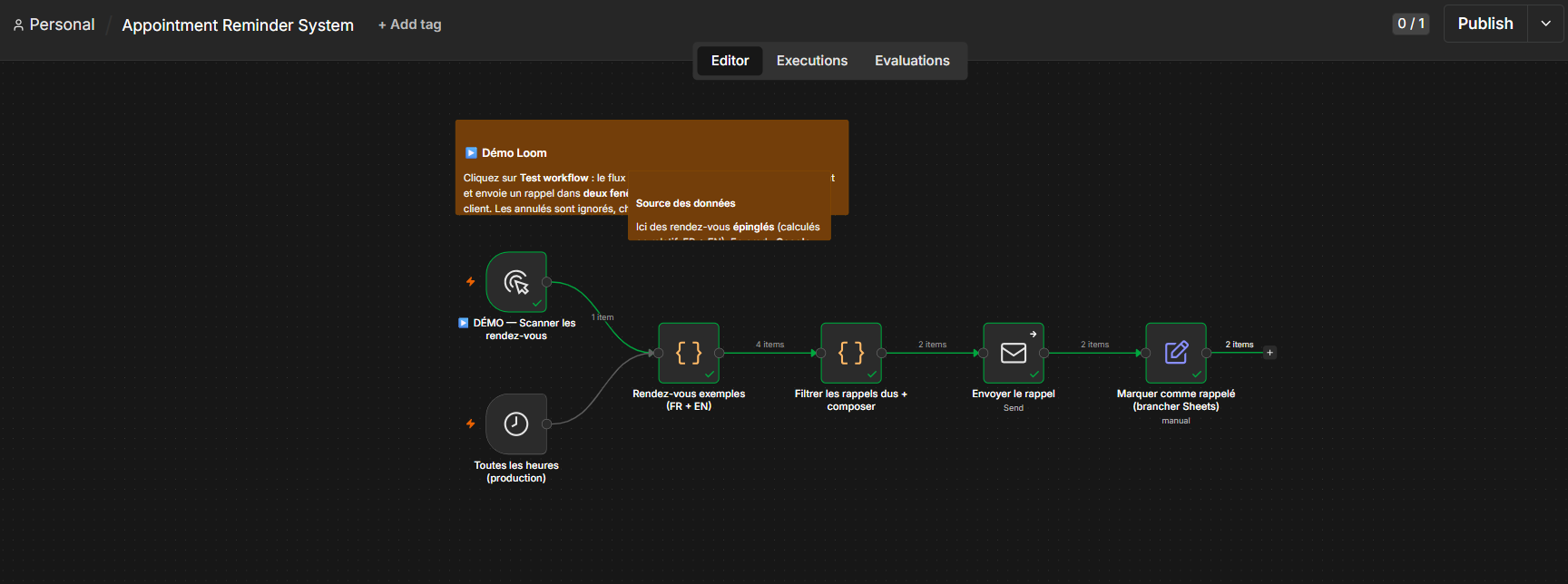Screen dimensions: 1568x584
Task: Click the 'Rendez-vous exemples (FR + EN)' label
Action: (x=689, y=400)
